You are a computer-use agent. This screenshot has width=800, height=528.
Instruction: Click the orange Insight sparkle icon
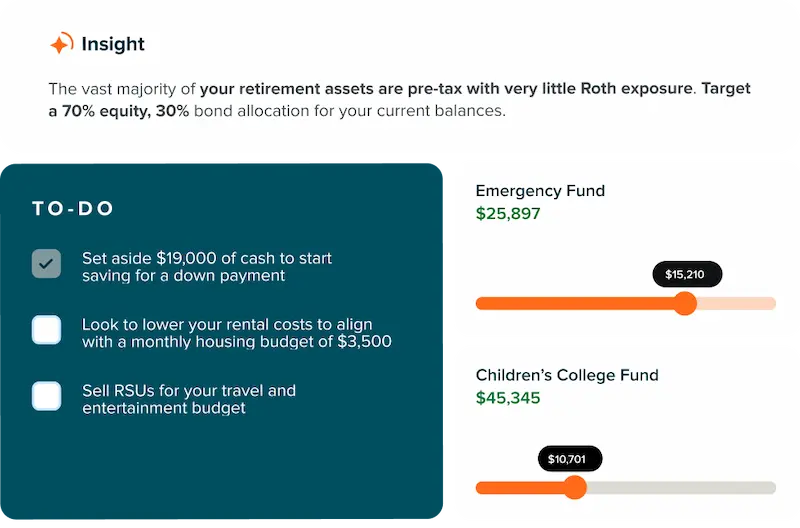tap(61, 44)
